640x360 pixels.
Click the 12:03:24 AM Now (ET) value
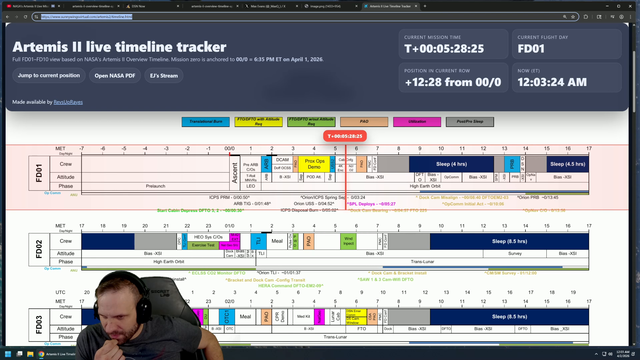tap(552, 82)
